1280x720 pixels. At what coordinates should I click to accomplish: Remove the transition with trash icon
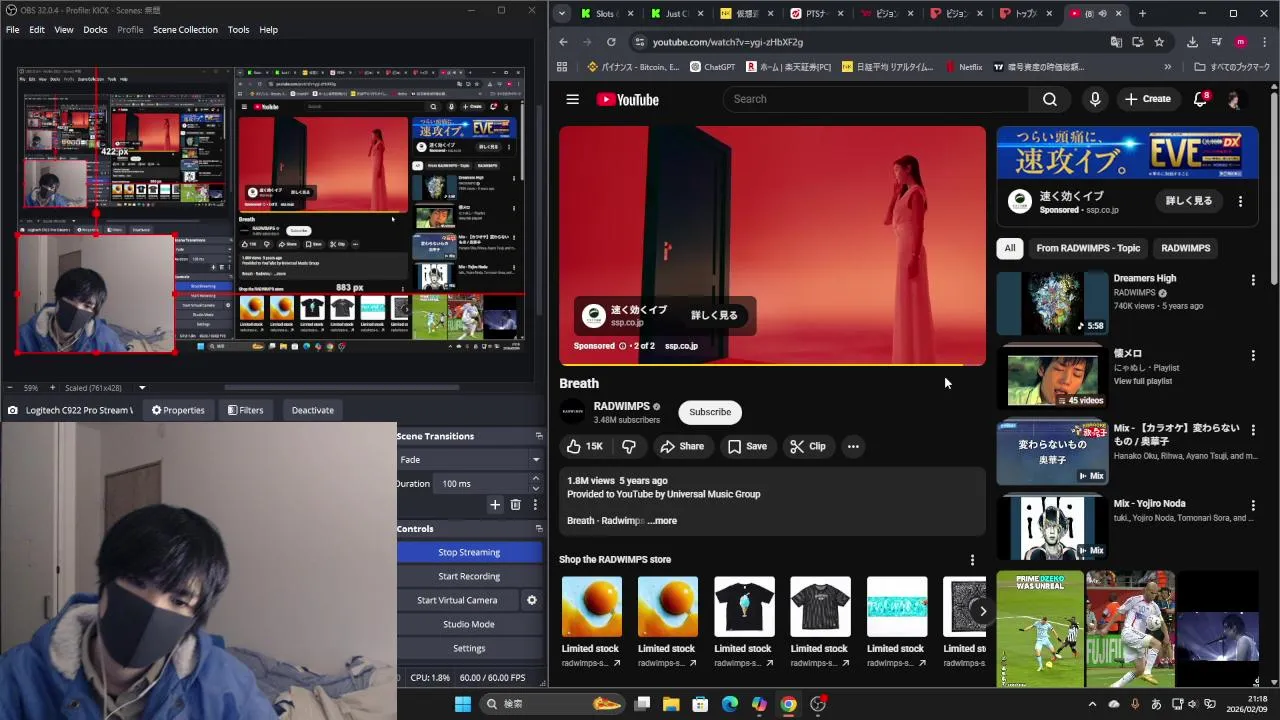[x=515, y=505]
